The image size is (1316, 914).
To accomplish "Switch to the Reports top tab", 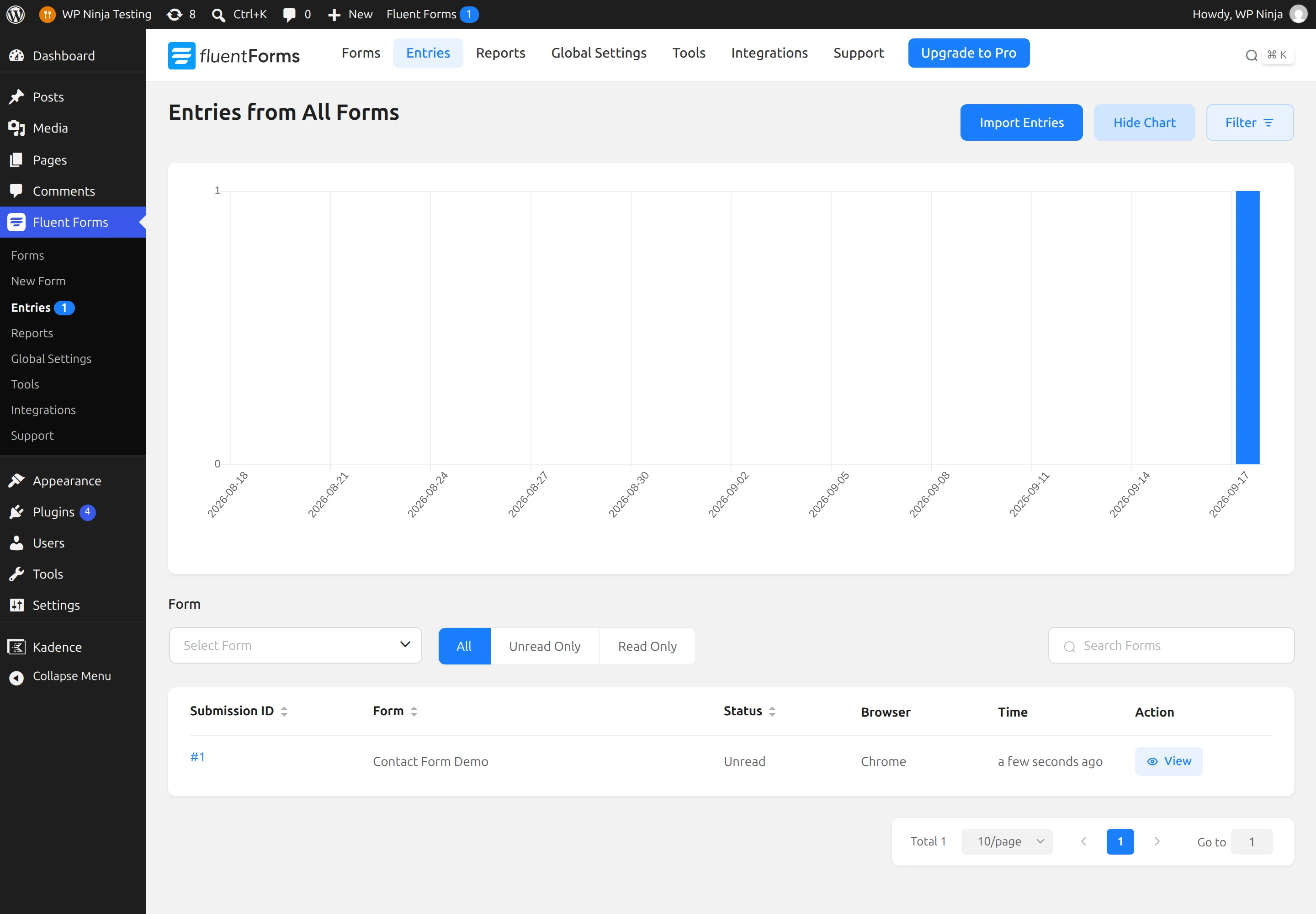I will (500, 53).
